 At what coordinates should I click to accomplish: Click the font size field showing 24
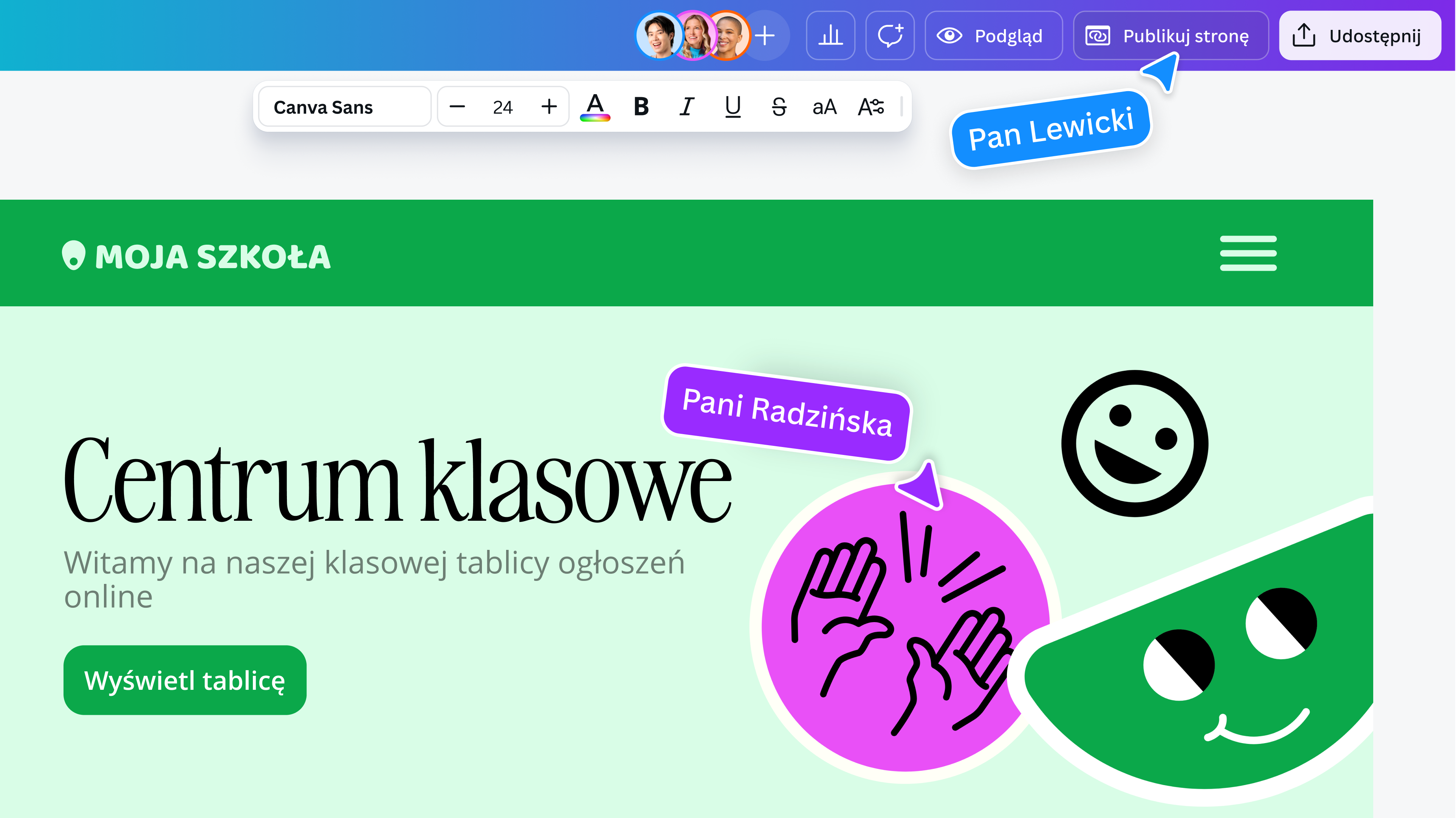(x=502, y=106)
